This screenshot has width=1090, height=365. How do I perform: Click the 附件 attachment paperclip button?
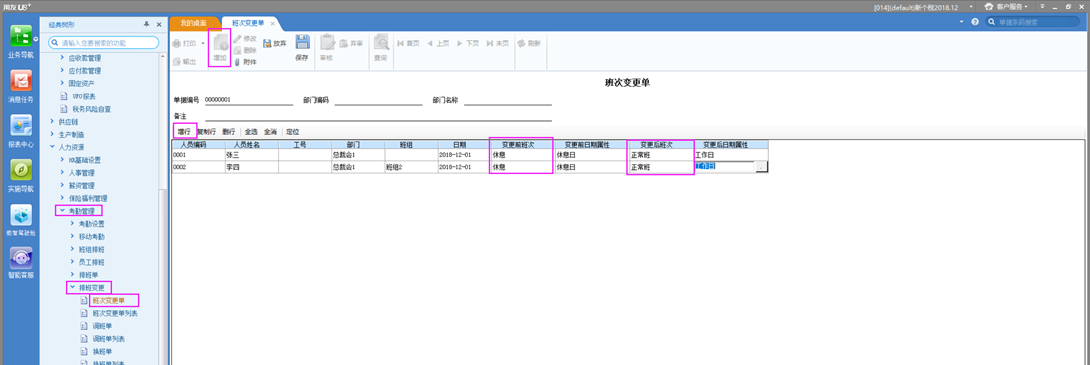(245, 62)
